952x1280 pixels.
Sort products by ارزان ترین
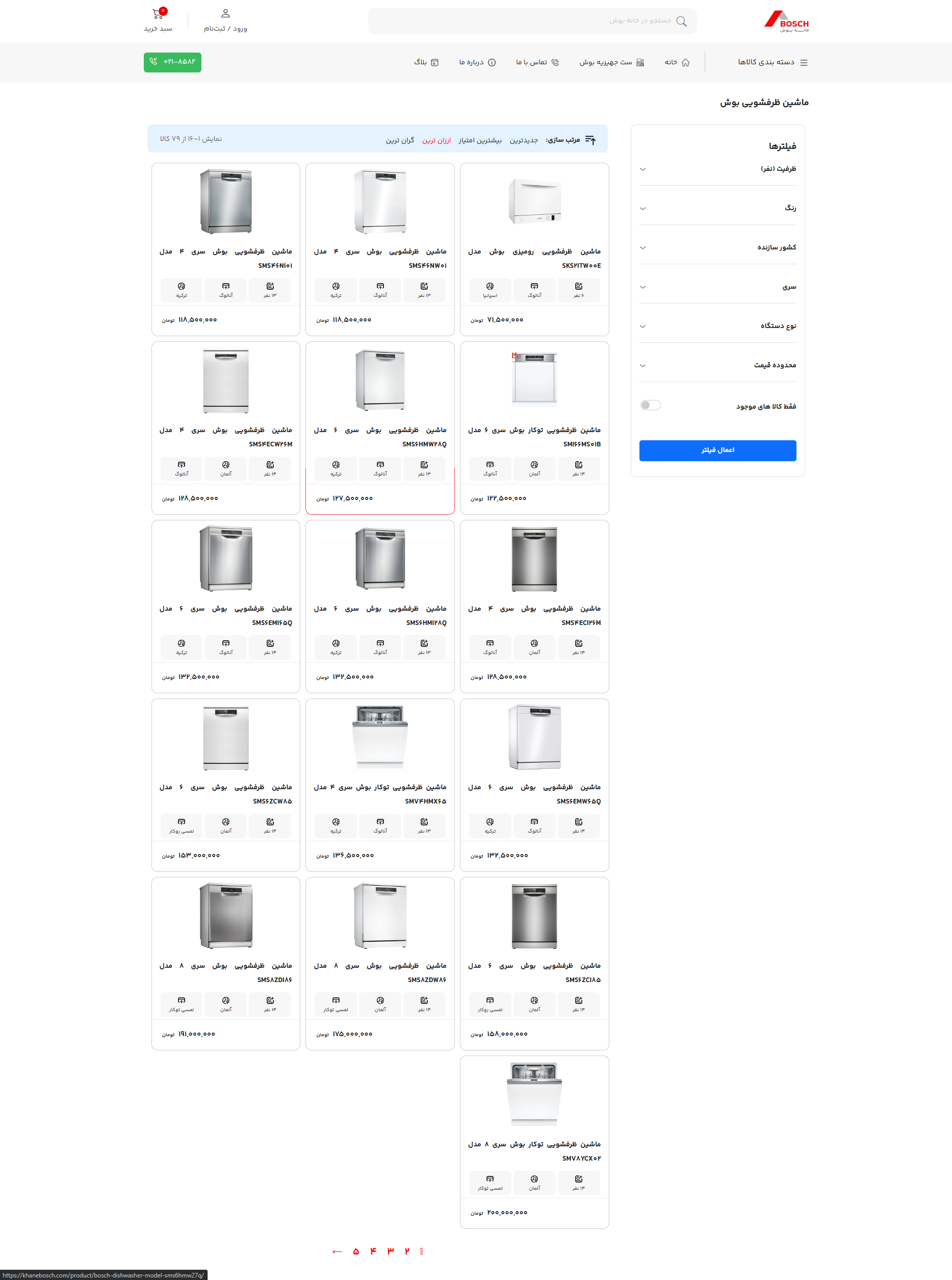(436, 140)
